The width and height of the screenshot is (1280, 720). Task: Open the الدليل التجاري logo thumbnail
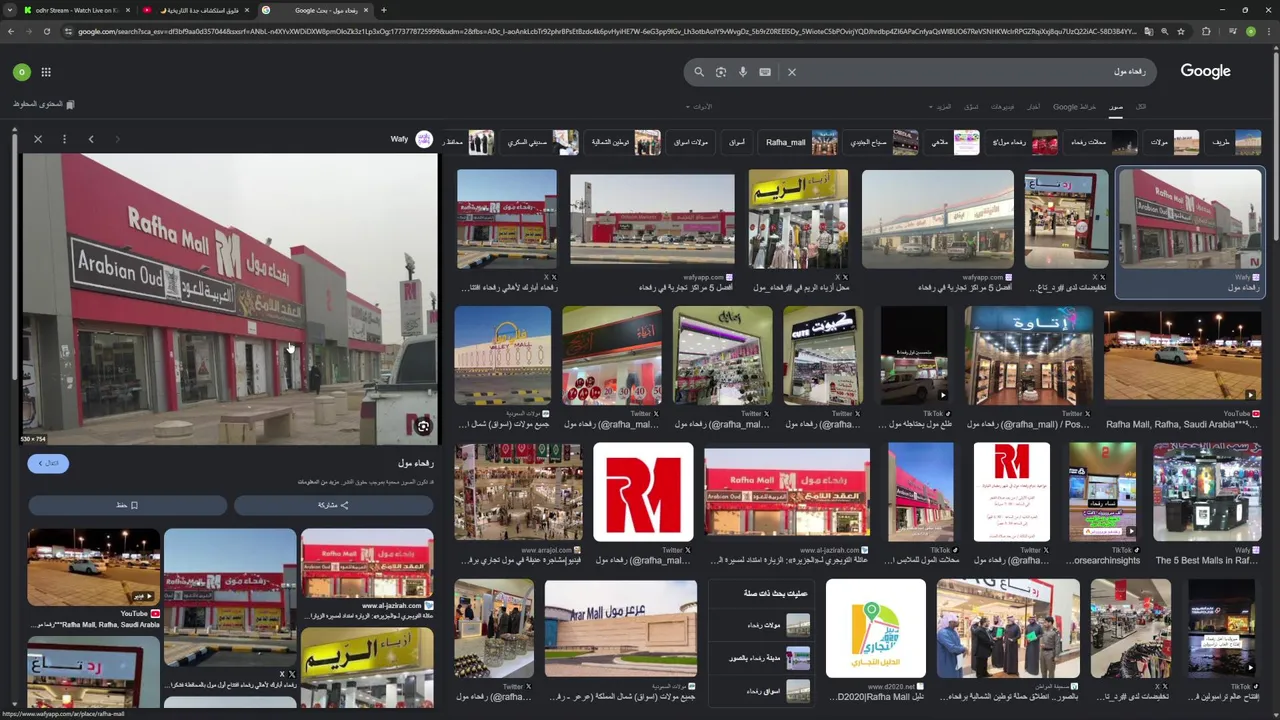pos(875,628)
